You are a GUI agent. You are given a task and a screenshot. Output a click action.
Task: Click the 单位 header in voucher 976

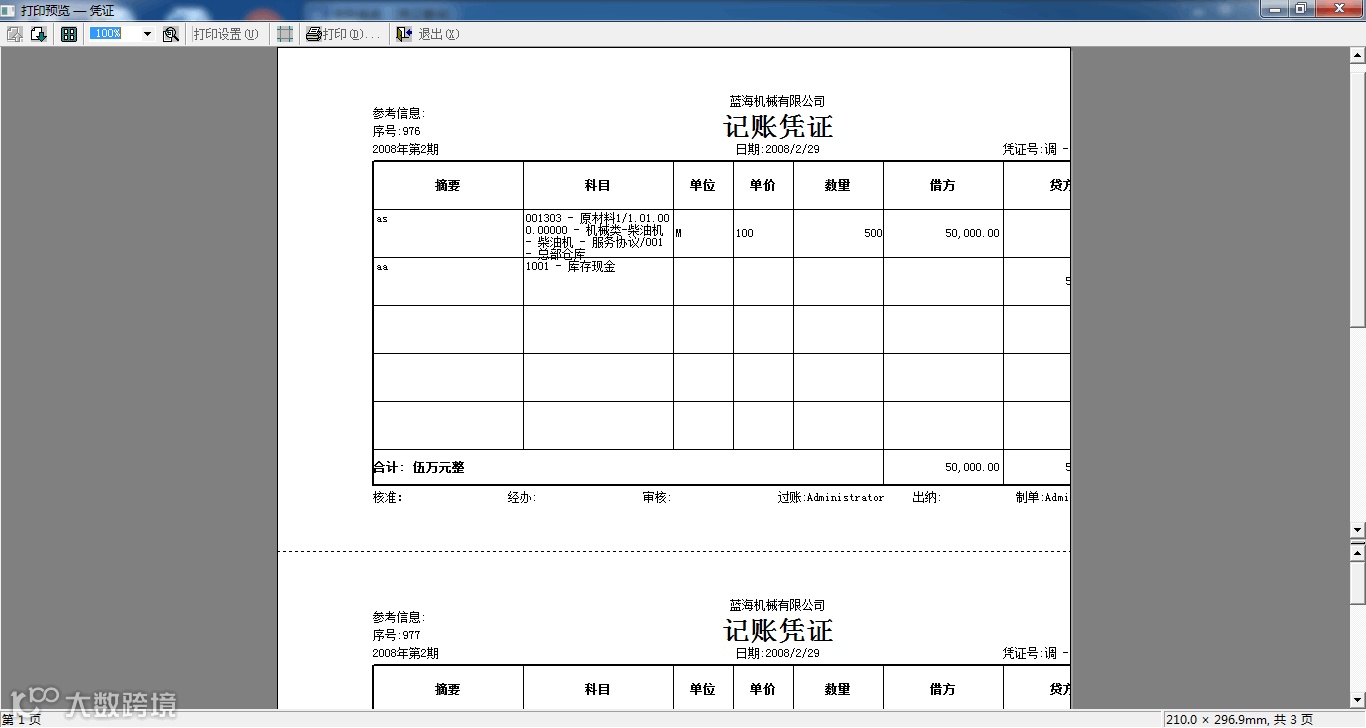tap(703, 185)
